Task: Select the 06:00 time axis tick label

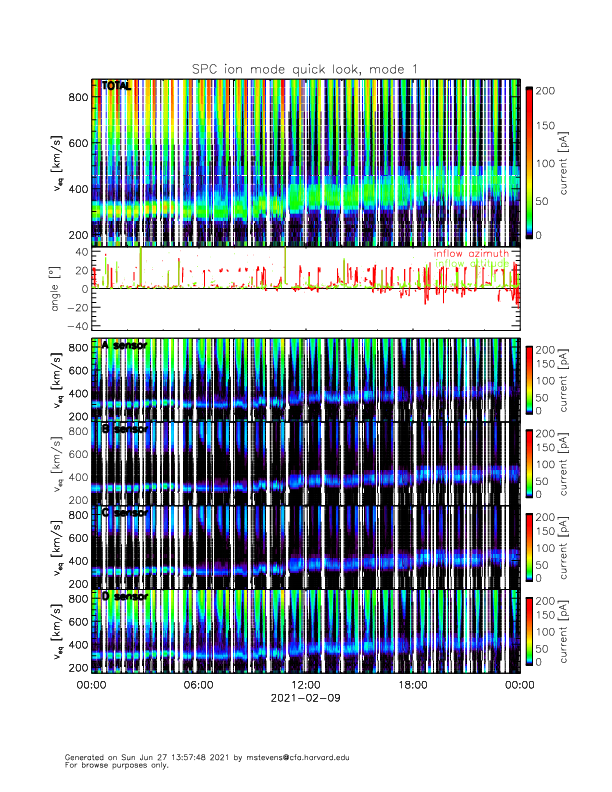Action: click(x=198, y=685)
